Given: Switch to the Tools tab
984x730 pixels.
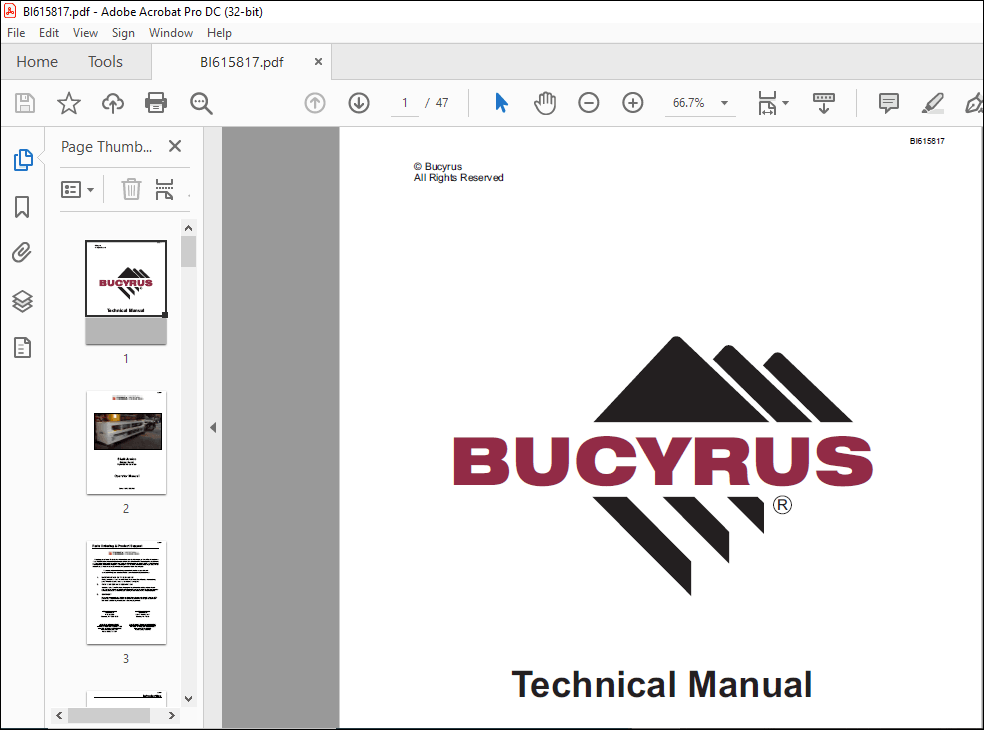Looking at the screenshot, I should (x=105, y=61).
